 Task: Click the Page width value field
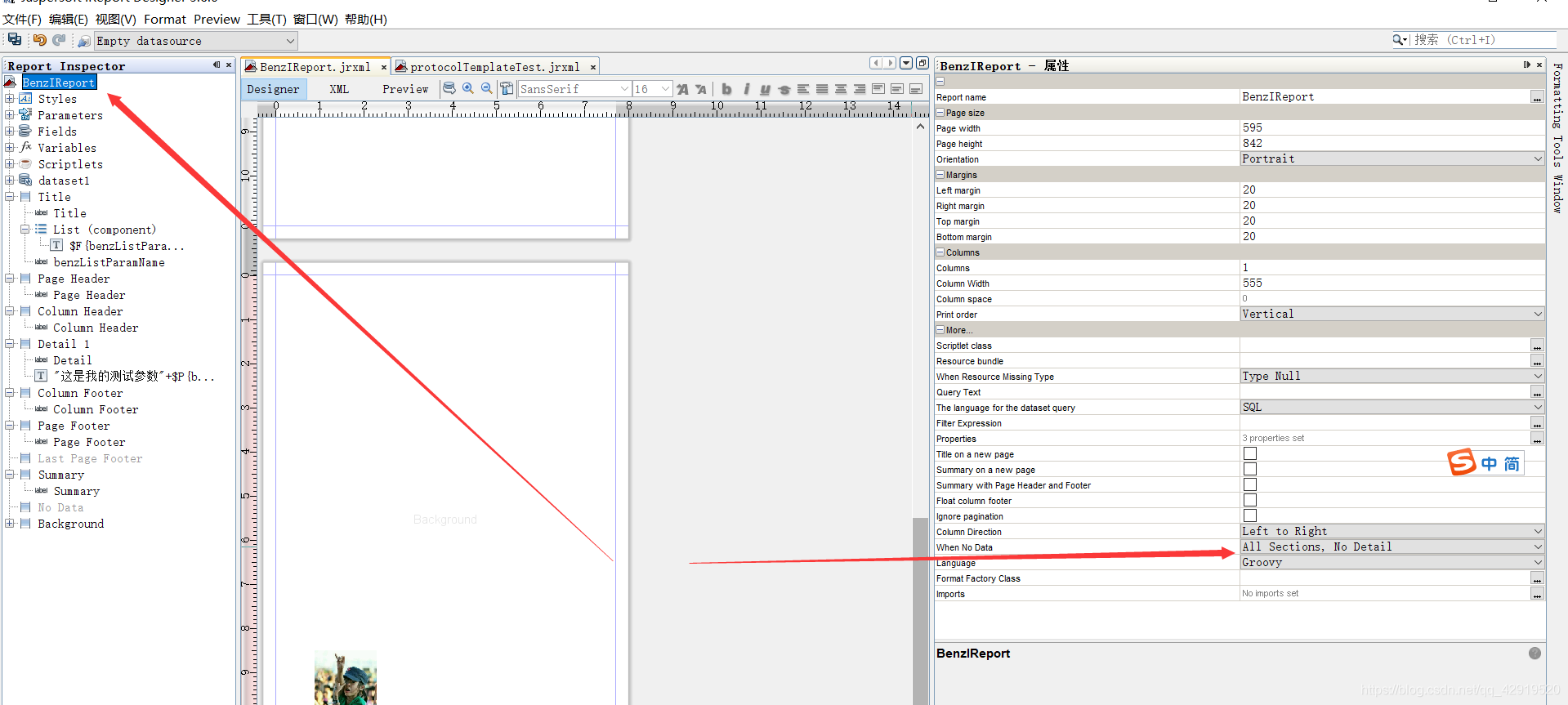(x=1392, y=127)
